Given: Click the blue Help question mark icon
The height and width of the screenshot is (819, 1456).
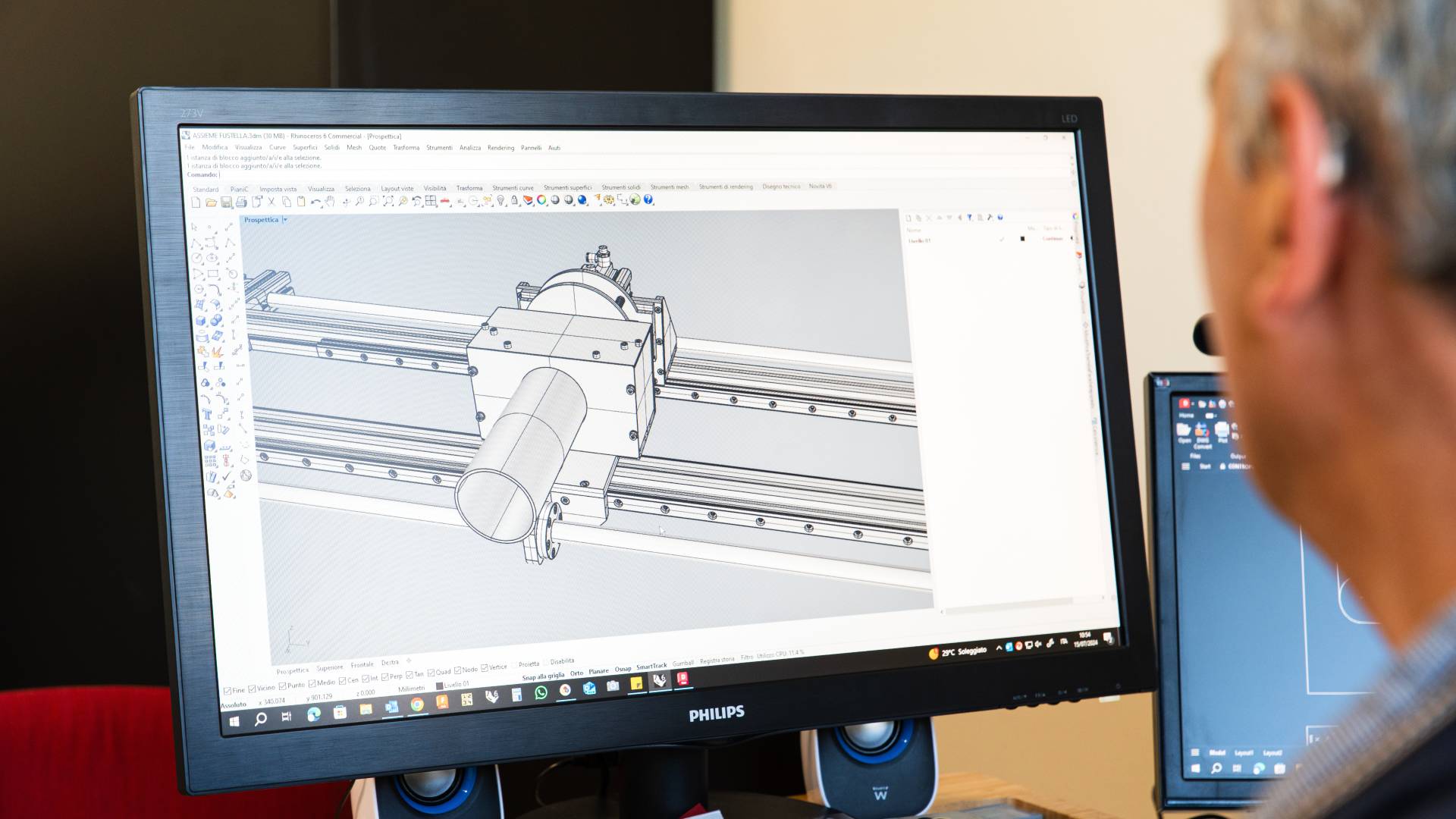Looking at the screenshot, I should pos(648,199).
